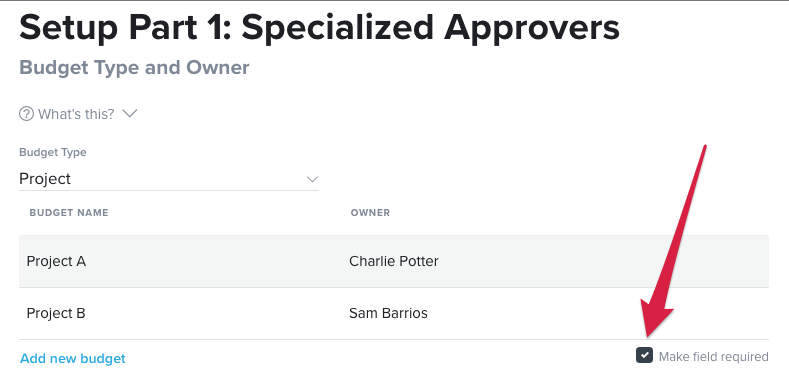Click the Setup Part 1 Specialized Approvers heading

pos(320,28)
